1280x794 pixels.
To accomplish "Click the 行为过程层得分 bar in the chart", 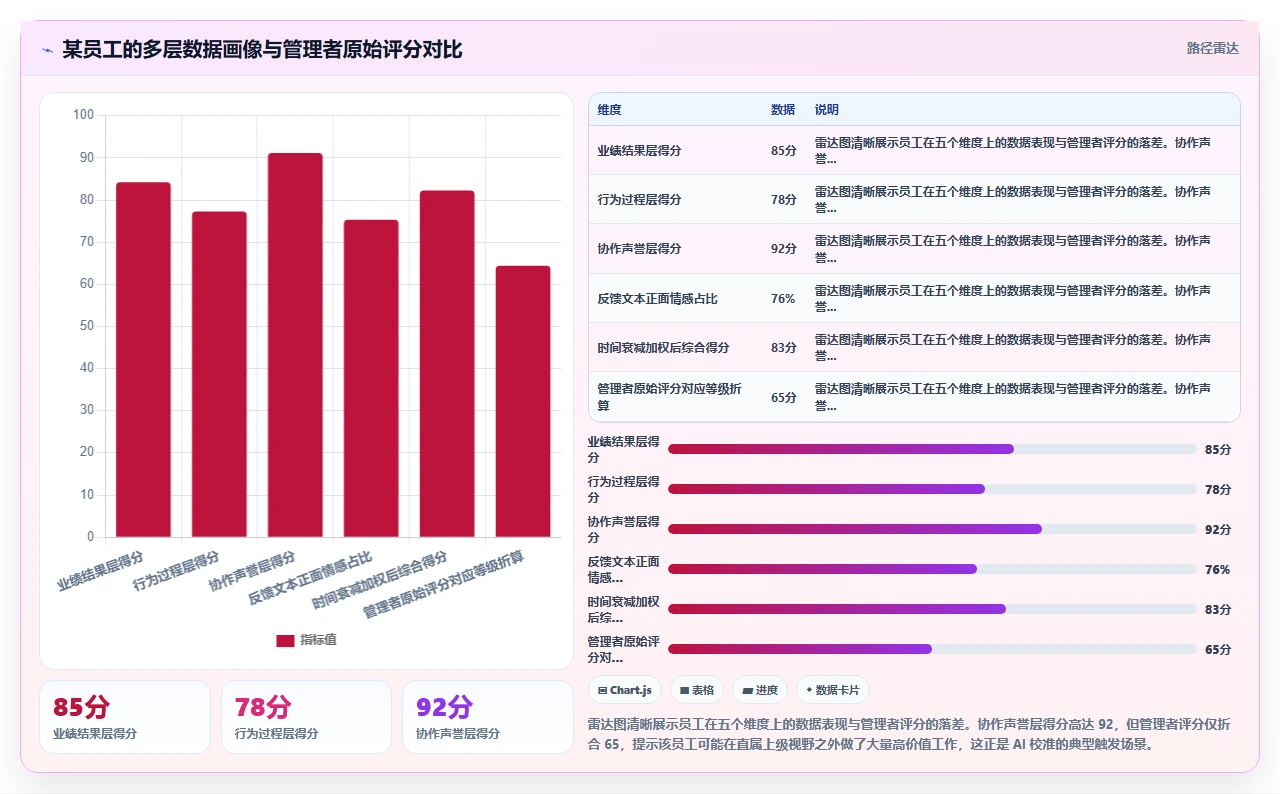I will click(x=219, y=374).
